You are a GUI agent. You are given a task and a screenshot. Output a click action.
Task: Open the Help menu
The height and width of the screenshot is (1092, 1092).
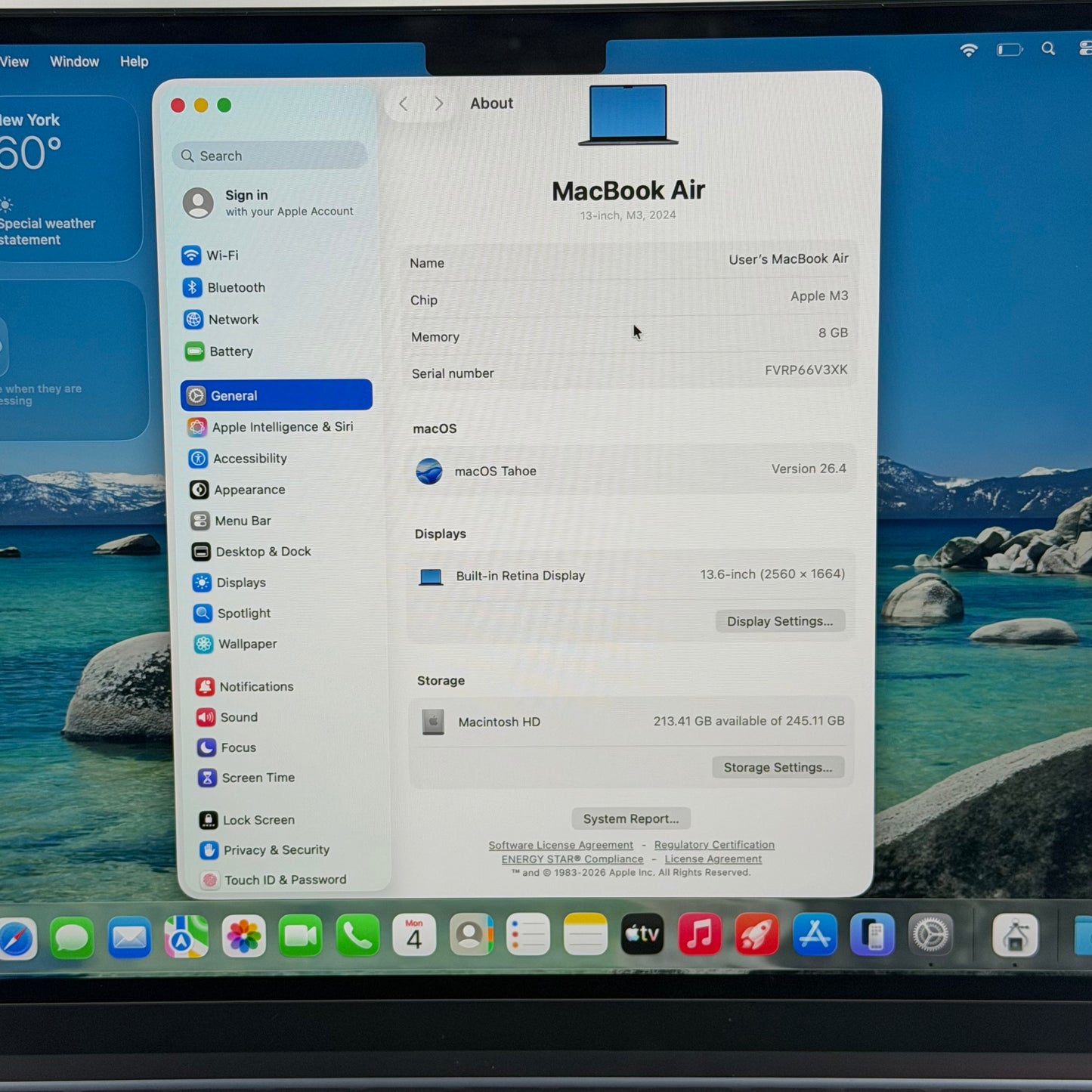pos(134,62)
